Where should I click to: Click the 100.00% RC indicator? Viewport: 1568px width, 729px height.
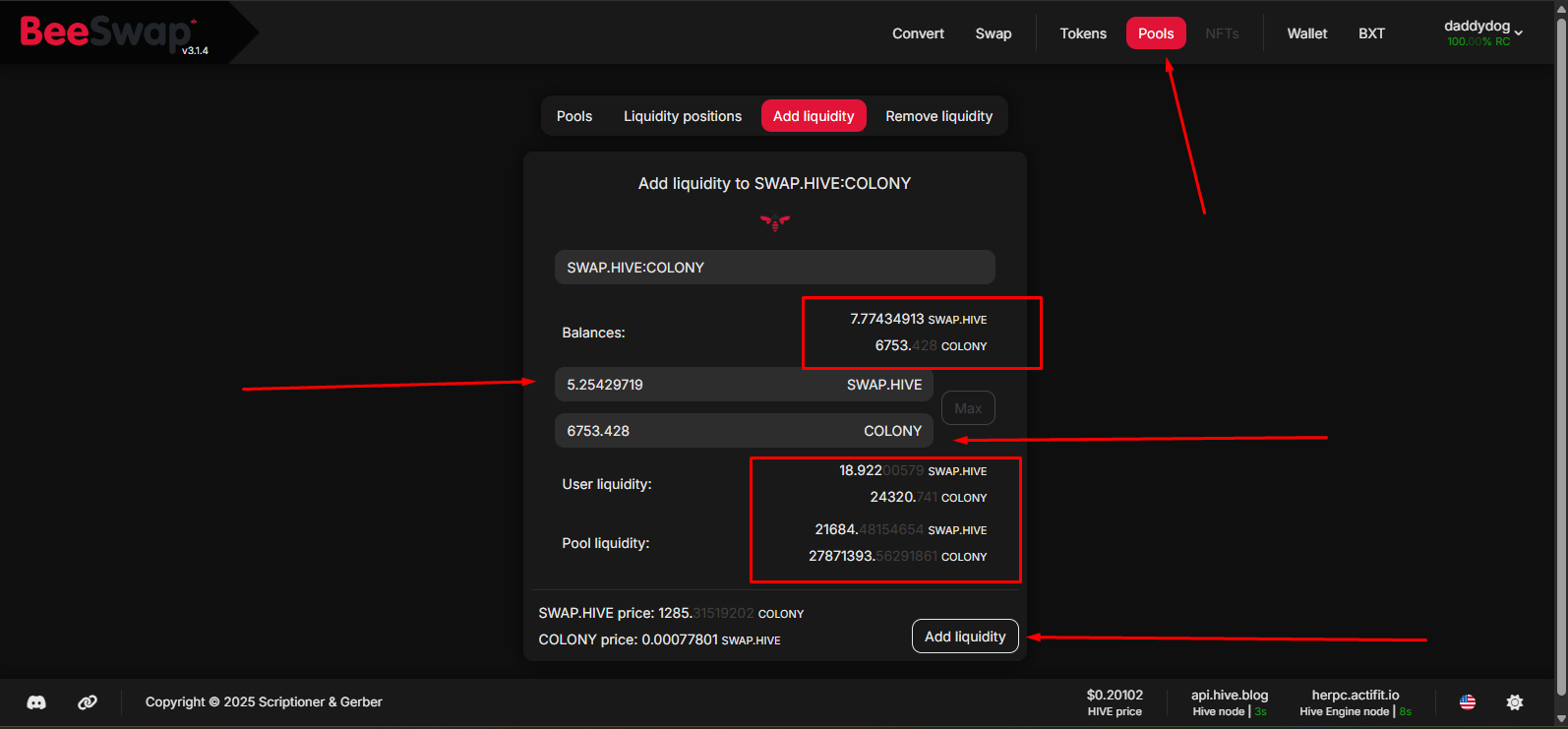[1478, 42]
